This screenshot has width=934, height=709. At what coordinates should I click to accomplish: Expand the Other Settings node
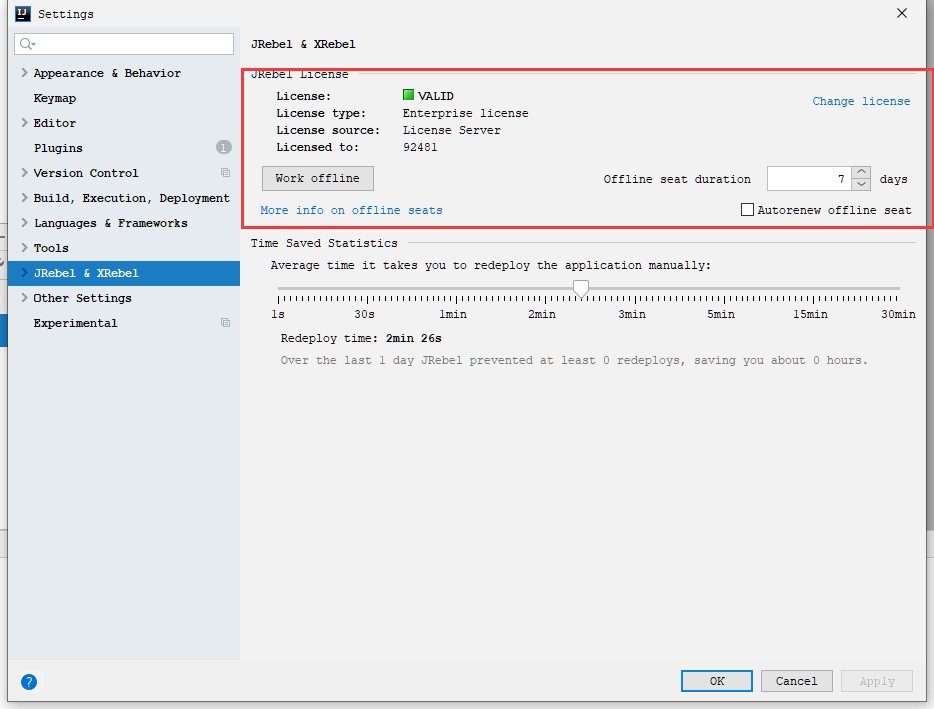[x=24, y=298]
